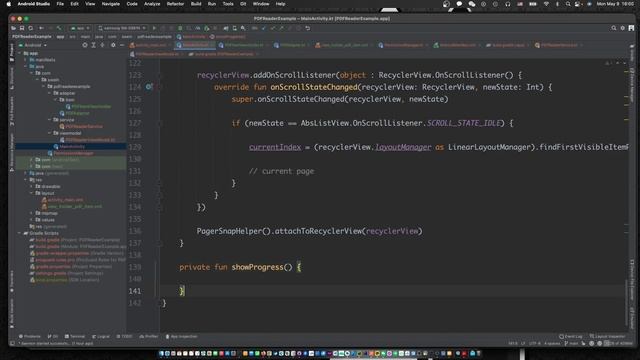Select MainActivity in project tree

(x=72, y=147)
